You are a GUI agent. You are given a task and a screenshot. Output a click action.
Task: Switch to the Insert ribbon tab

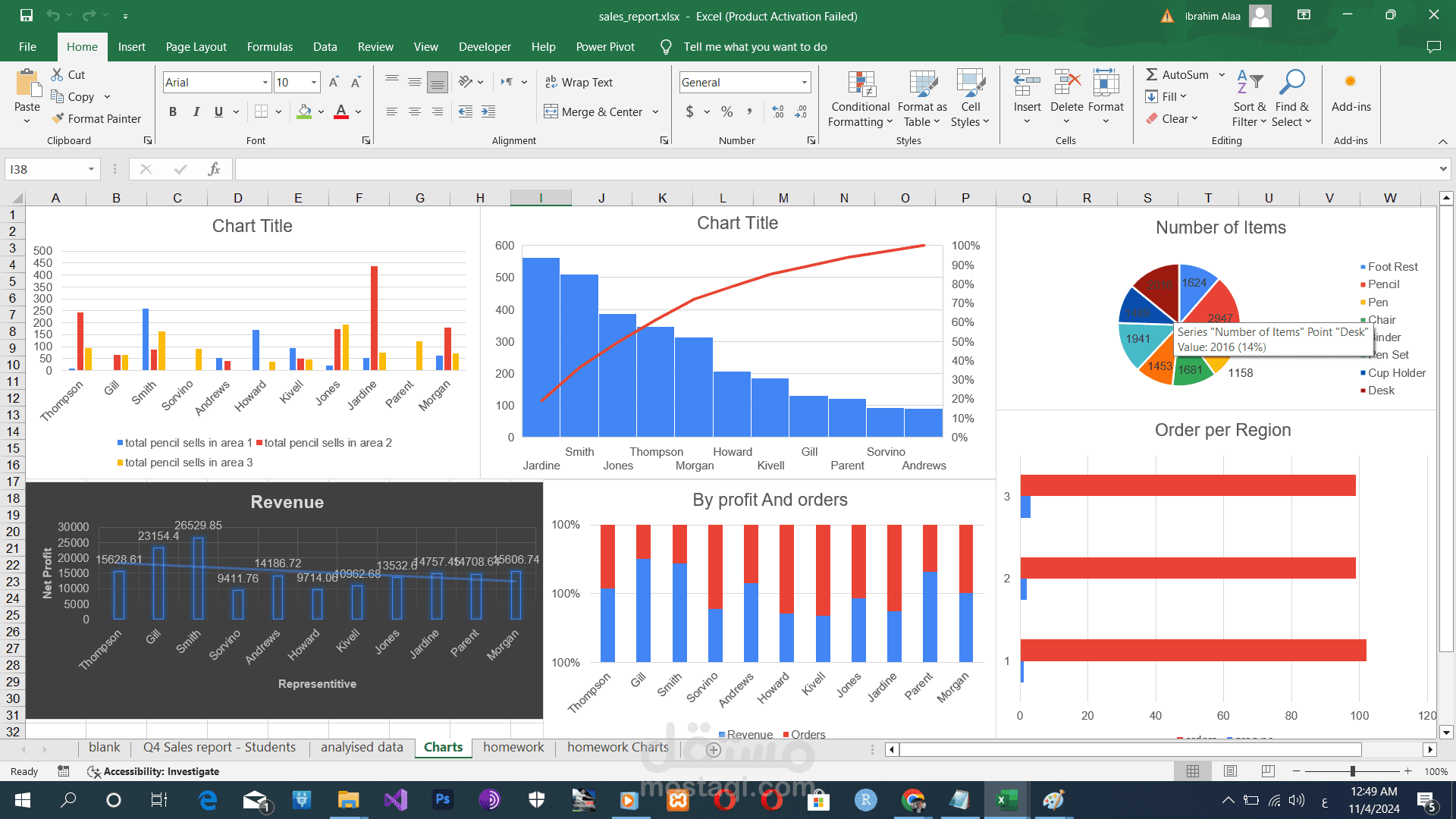pyautogui.click(x=132, y=47)
